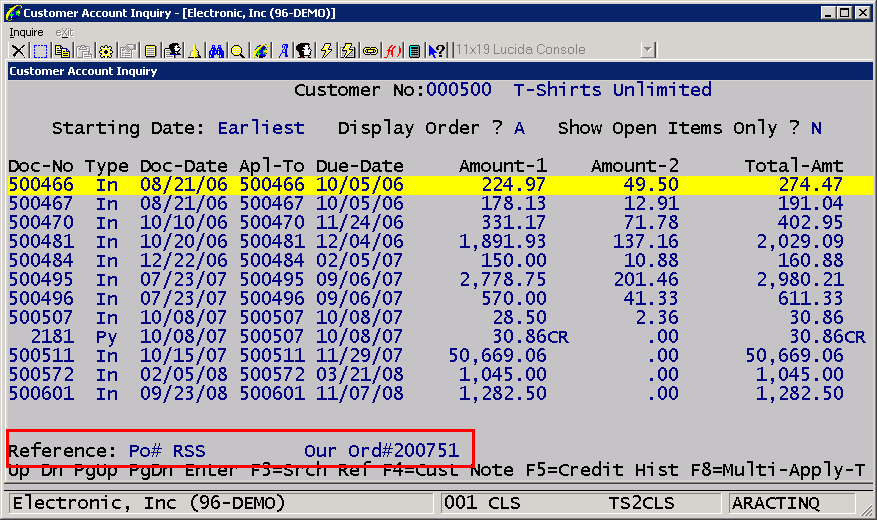Click the black X toolbar icon

[18, 51]
